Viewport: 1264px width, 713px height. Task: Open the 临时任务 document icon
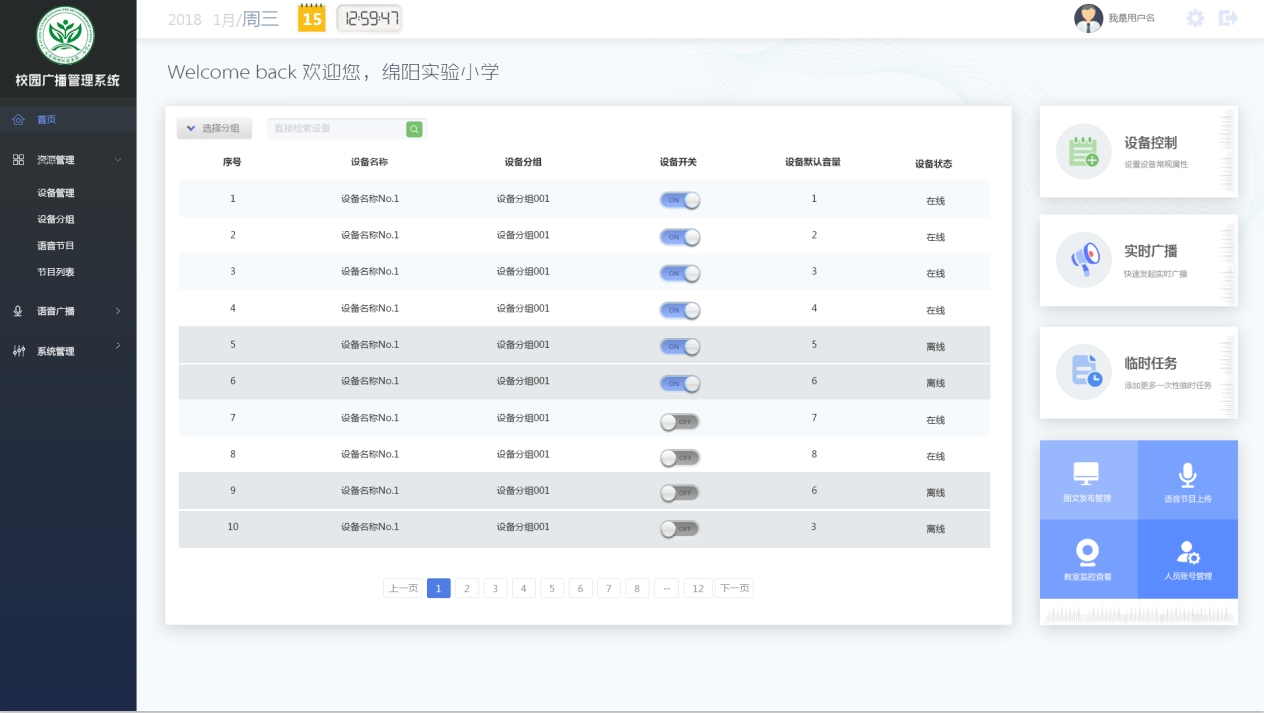pyautogui.click(x=1083, y=372)
